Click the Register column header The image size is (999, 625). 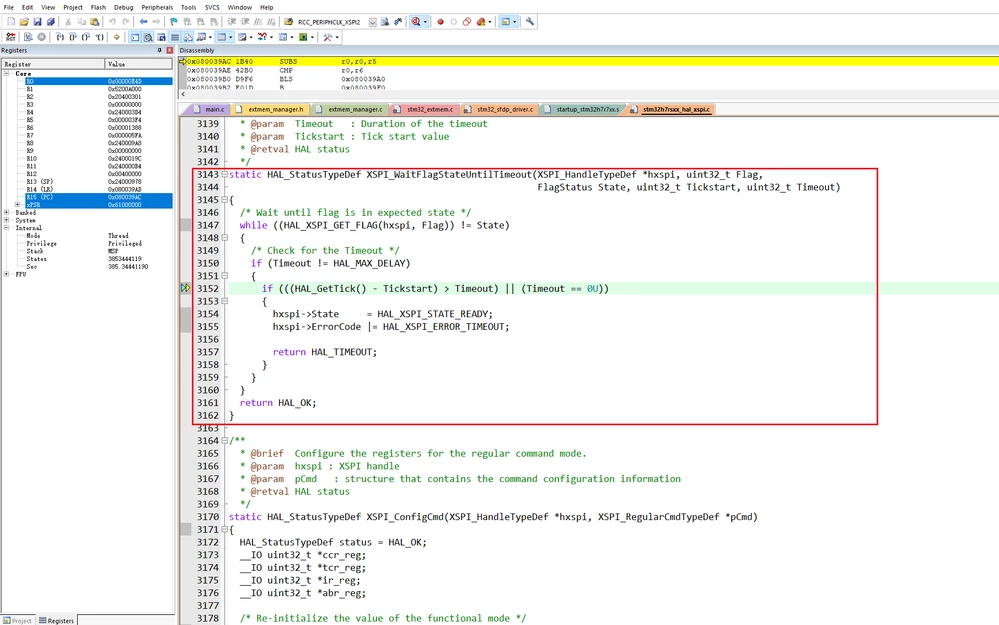tap(53, 64)
